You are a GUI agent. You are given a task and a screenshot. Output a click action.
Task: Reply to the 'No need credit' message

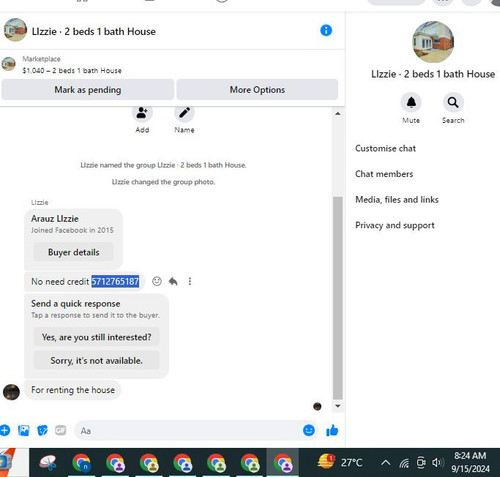(173, 281)
